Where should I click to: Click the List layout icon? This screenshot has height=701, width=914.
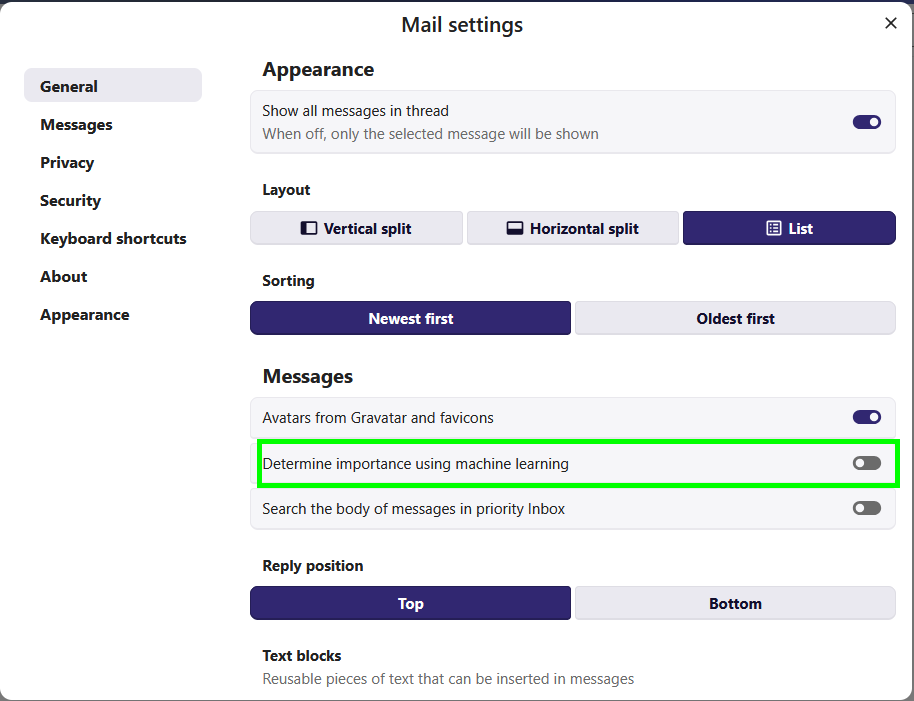[x=774, y=228]
